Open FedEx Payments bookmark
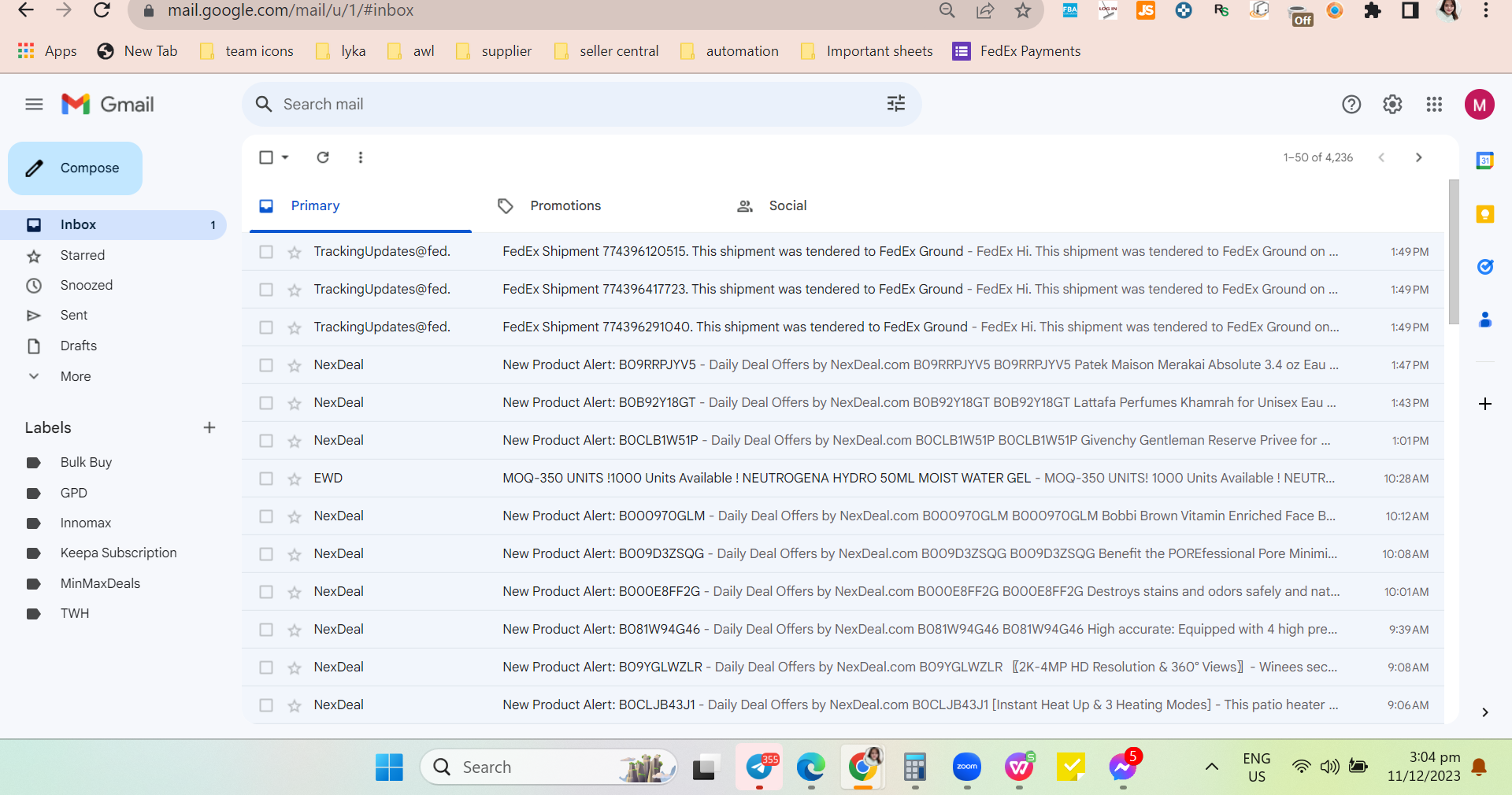Viewport: 1512px width, 795px height. pyautogui.click(x=1017, y=51)
